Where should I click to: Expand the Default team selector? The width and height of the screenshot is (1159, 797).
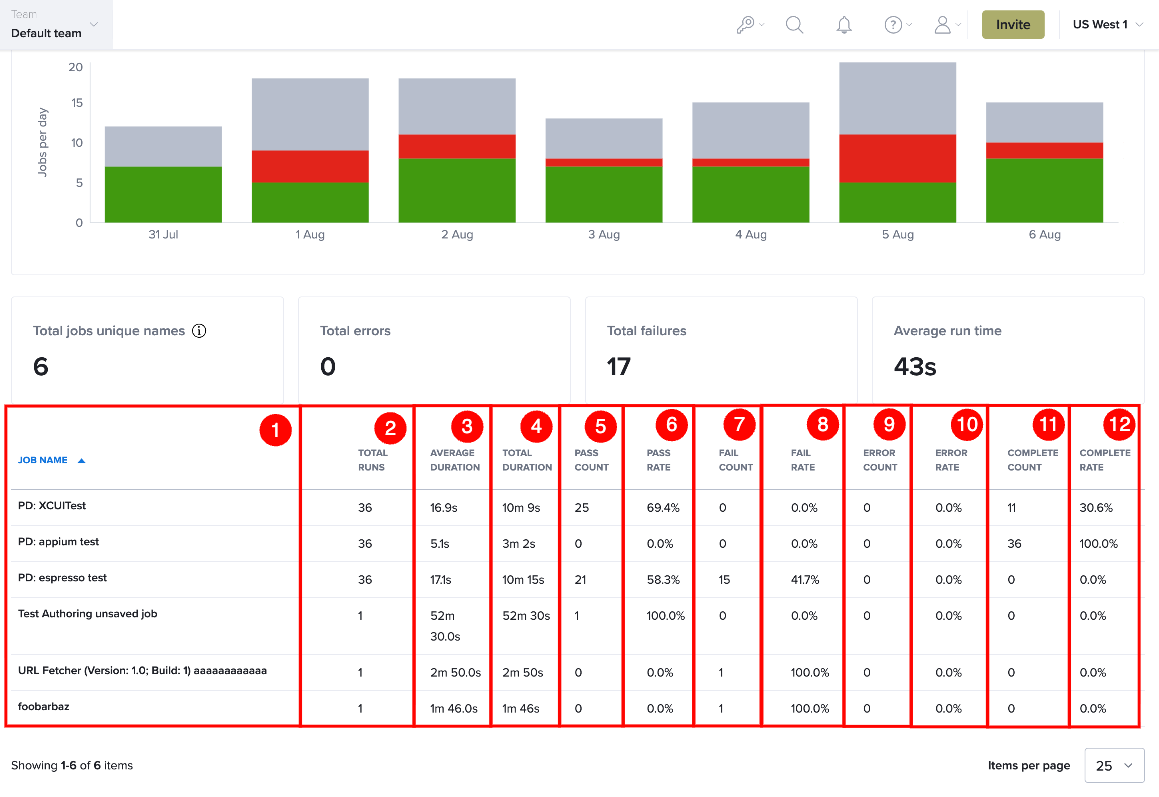[56, 24]
